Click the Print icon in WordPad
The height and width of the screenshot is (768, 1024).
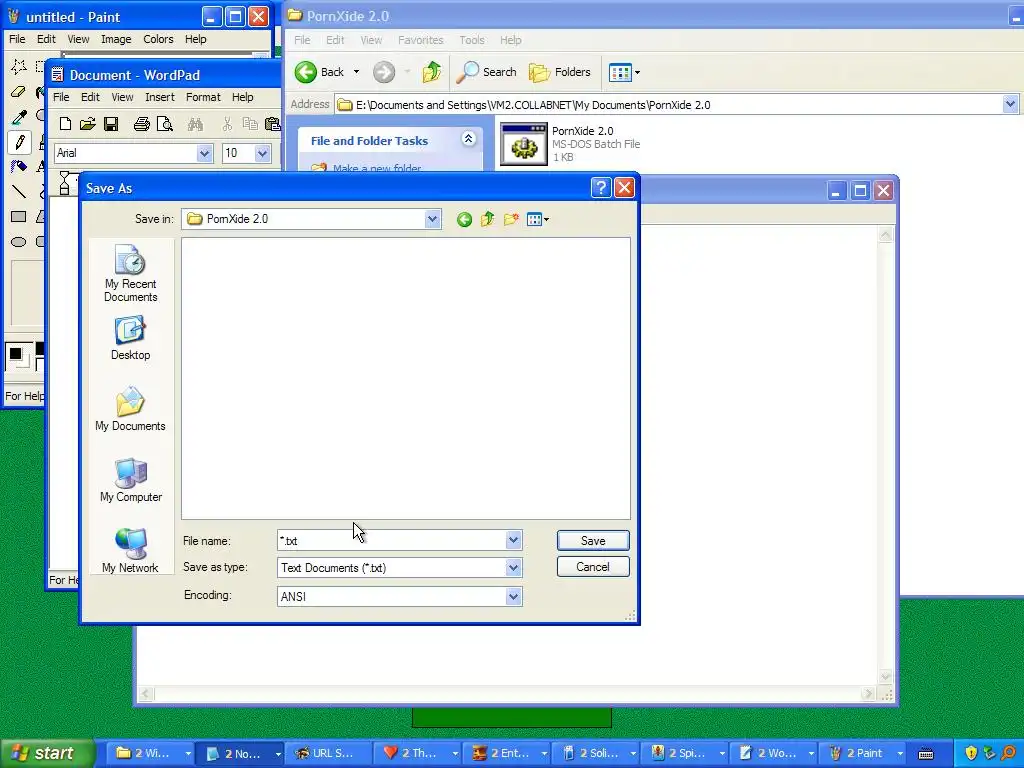click(x=141, y=123)
